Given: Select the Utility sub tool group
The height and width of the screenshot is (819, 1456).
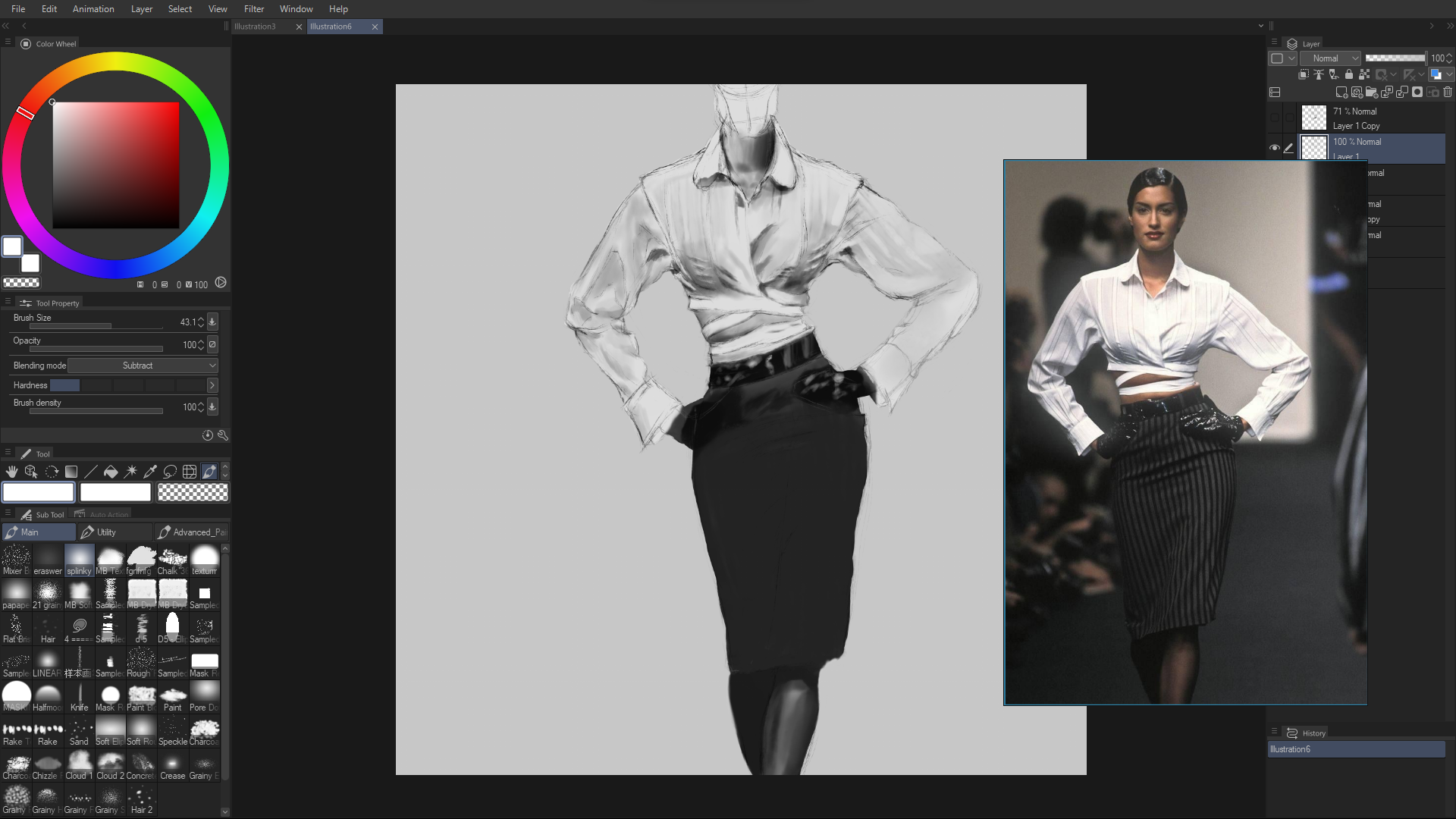Looking at the screenshot, I should coord(115,532).
